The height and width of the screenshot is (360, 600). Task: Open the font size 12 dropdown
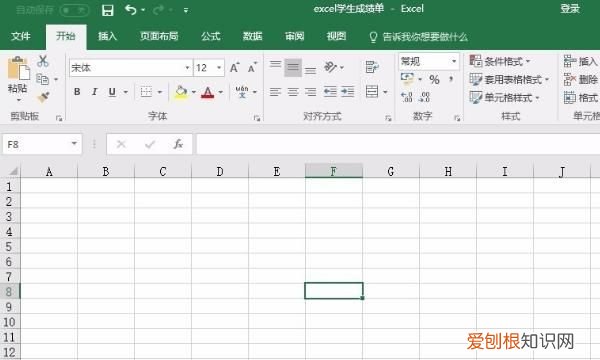[x=219, y=68]
